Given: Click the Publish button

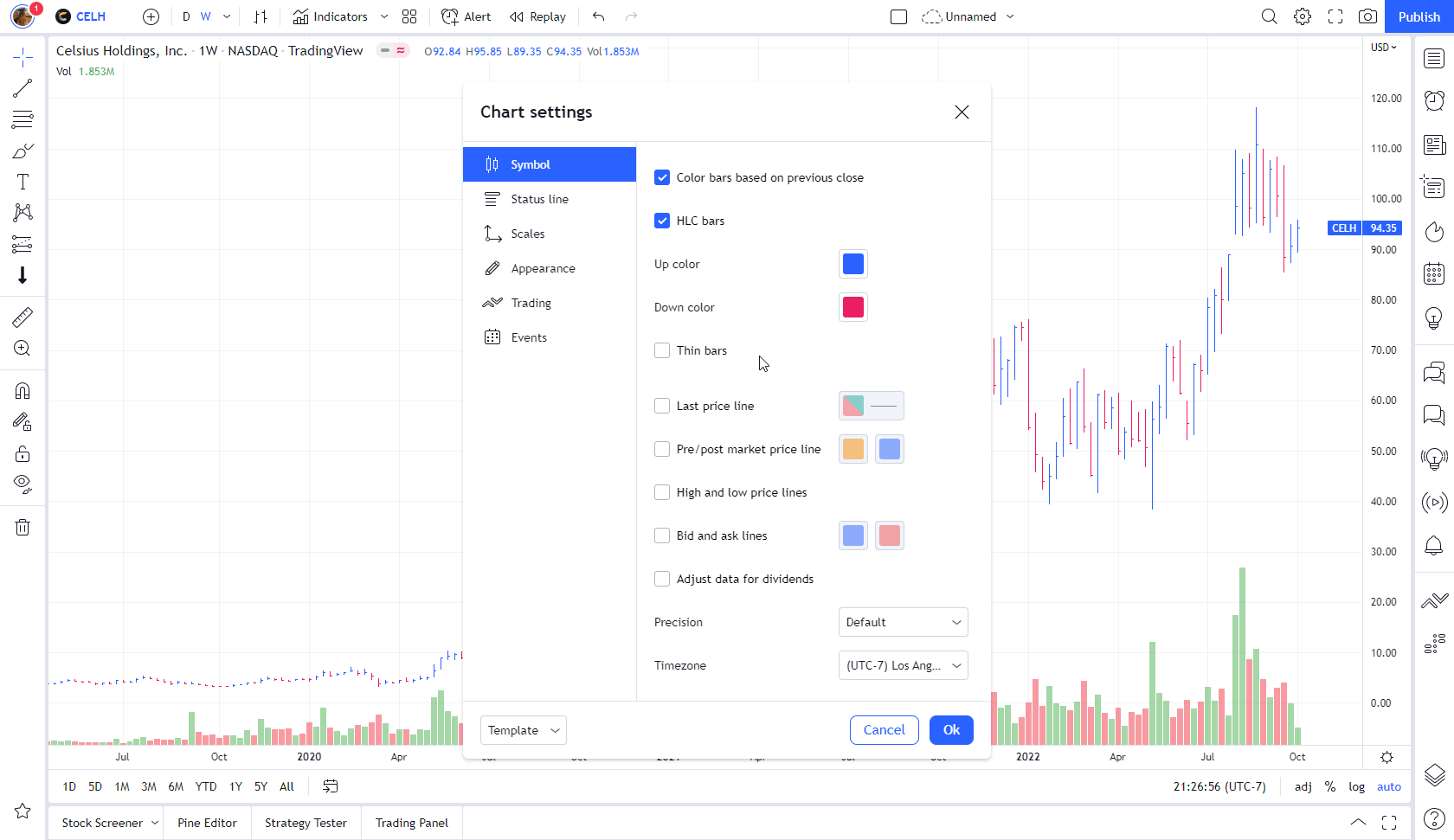Looking at the screenshot, I should 1419,16.
